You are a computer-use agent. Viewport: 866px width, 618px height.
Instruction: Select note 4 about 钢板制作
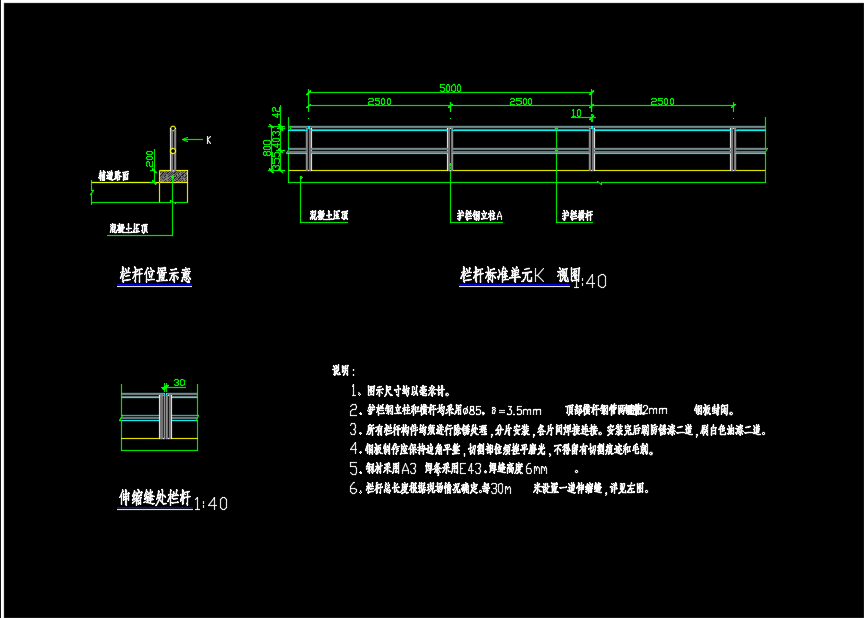pos(502,450)
